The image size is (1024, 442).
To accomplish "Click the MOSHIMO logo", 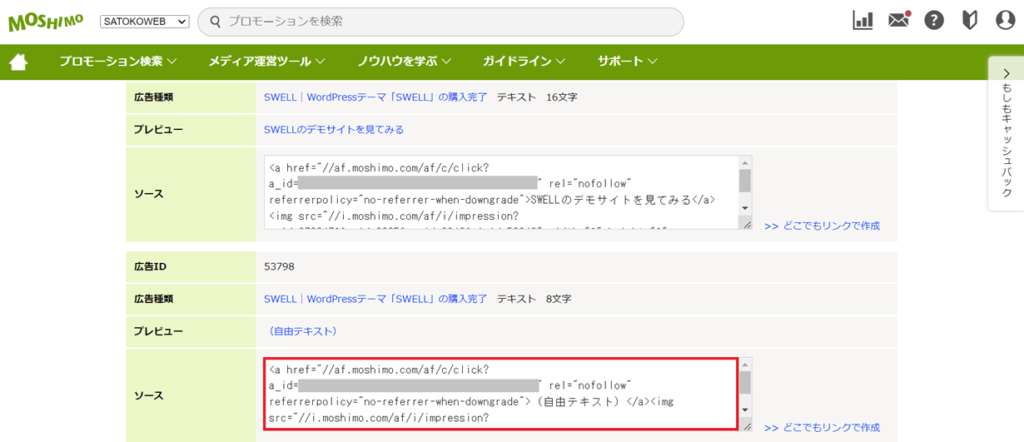I will click(x=46, y=22).
